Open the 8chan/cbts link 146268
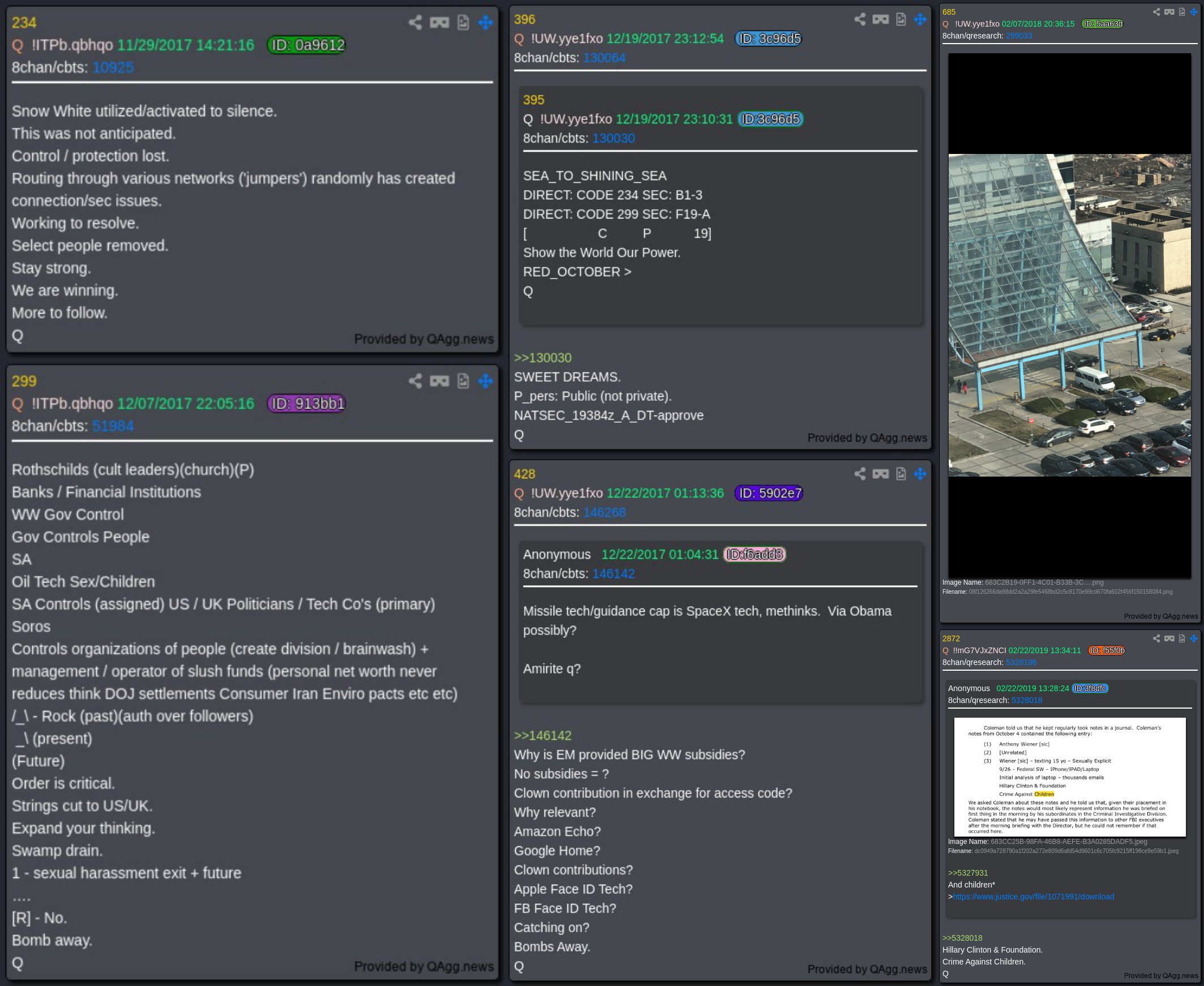This screenshot has width=1204, height=986. (x=605, y=512)
